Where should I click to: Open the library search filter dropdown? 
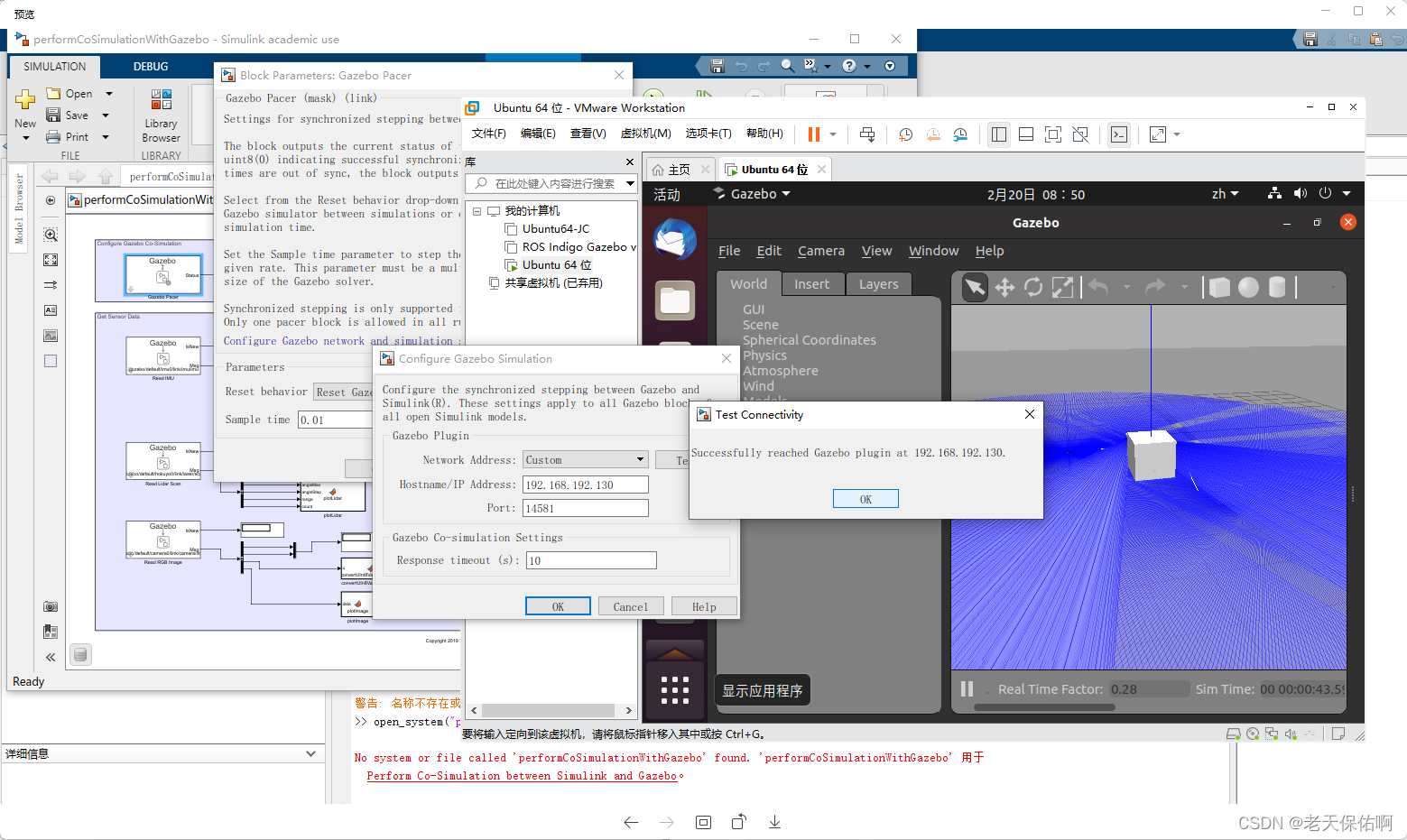(x=629, y=182)
